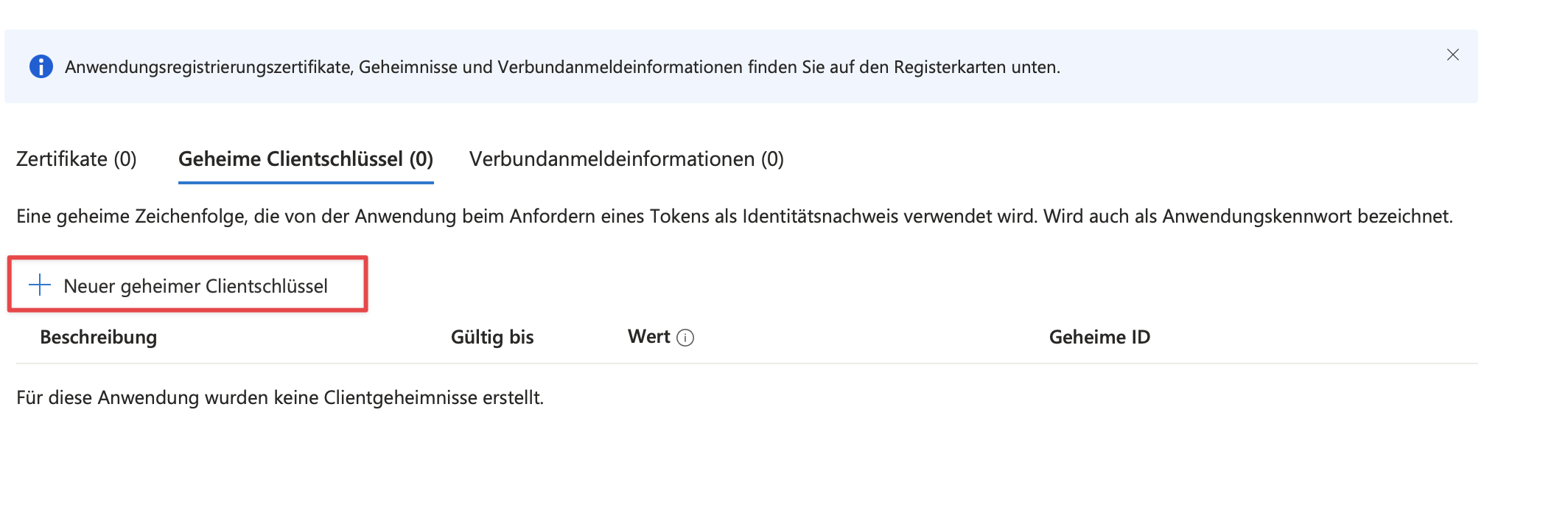The height and width of the screenshot is (522, 1568).
Task: Click the Neuer geheimer Clientschlüssel label
Action: coord(196,286)
